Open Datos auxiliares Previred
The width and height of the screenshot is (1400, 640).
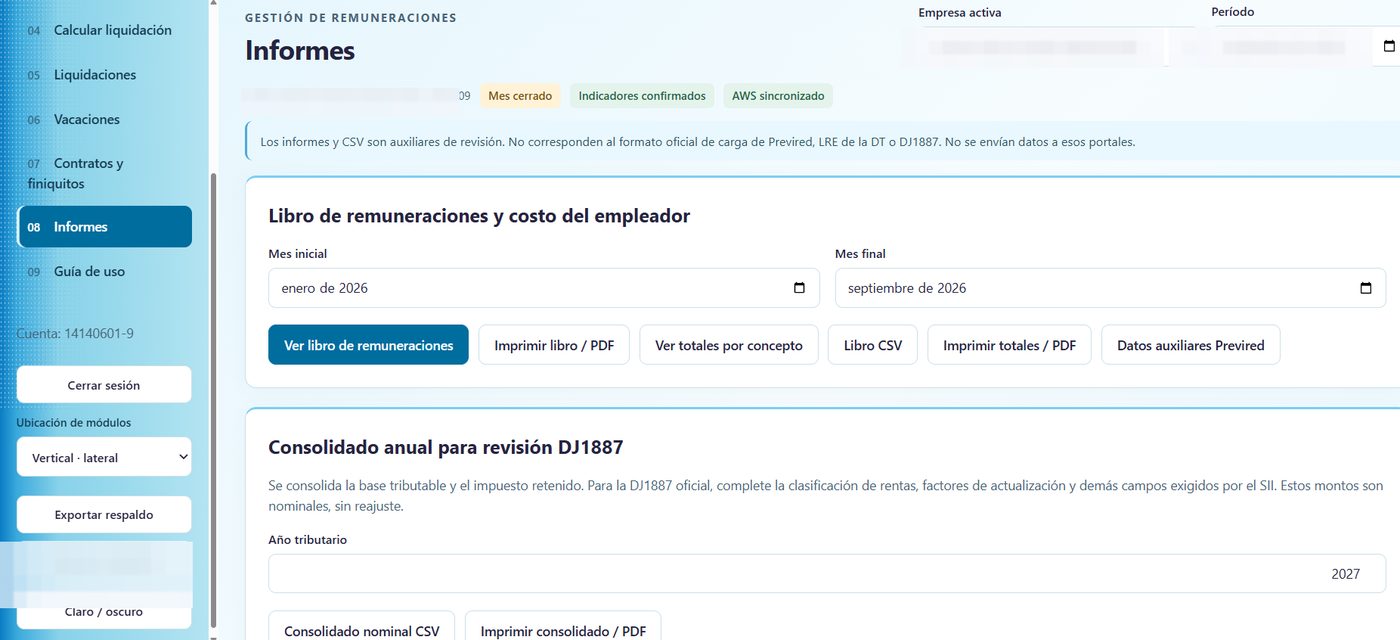[1191, 345]
